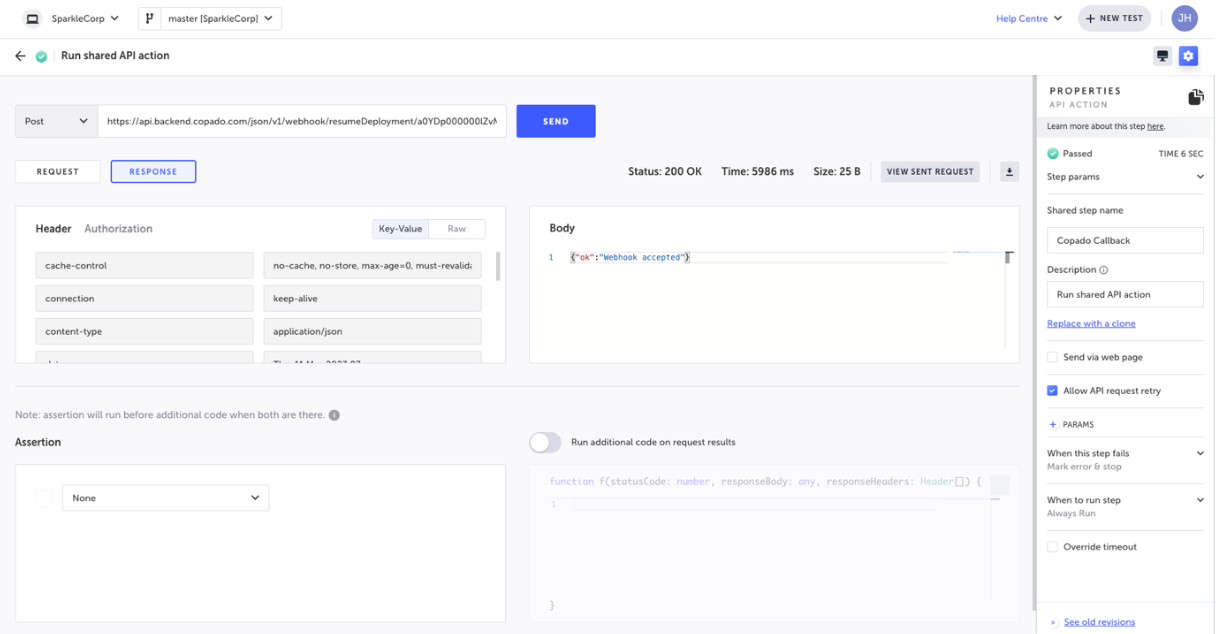Open the JH user avatar
The height and width of the screenshot is (634, 1220).
coord(1185,18)
